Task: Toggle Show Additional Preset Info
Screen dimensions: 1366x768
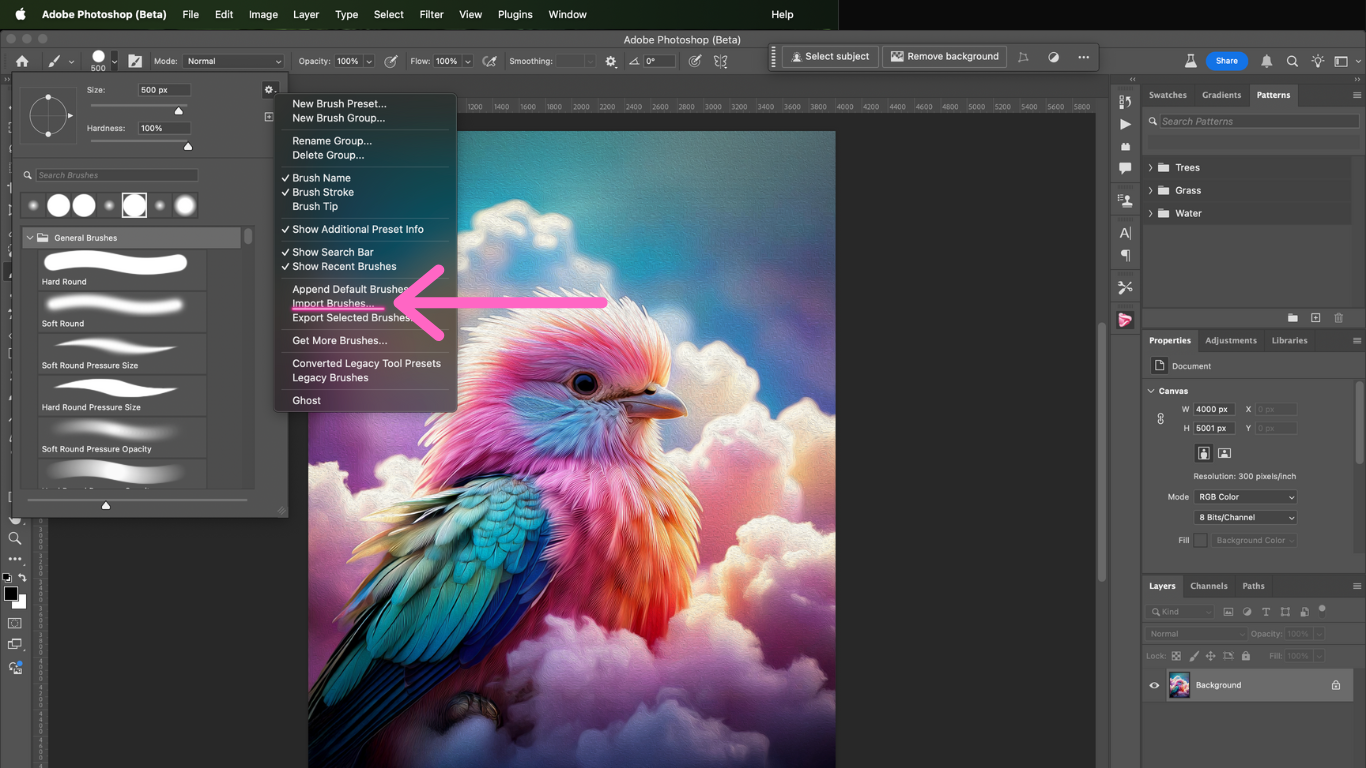Action: coord(358,229)
